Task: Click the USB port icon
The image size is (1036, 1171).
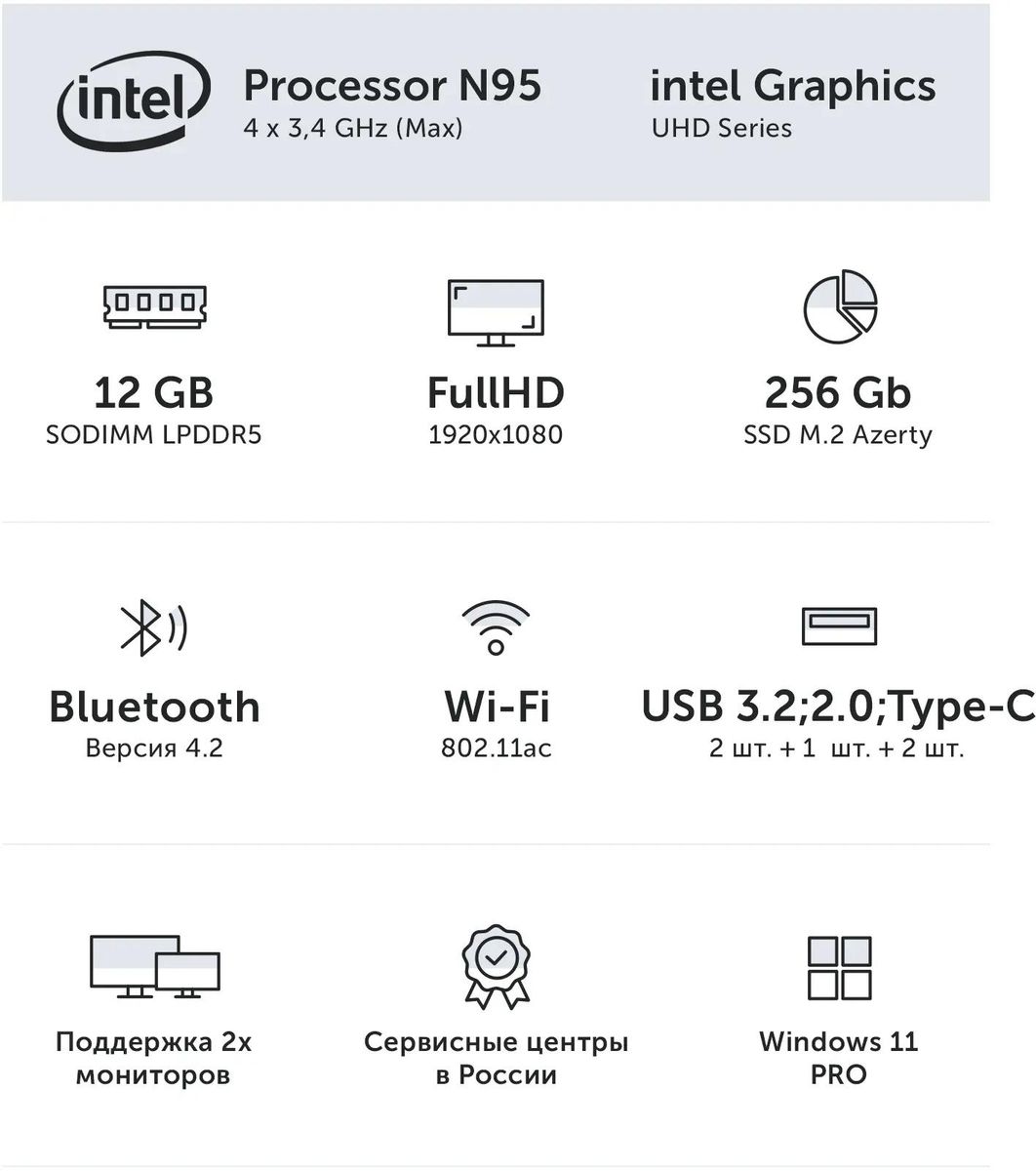Action: [x=839, y=626]
